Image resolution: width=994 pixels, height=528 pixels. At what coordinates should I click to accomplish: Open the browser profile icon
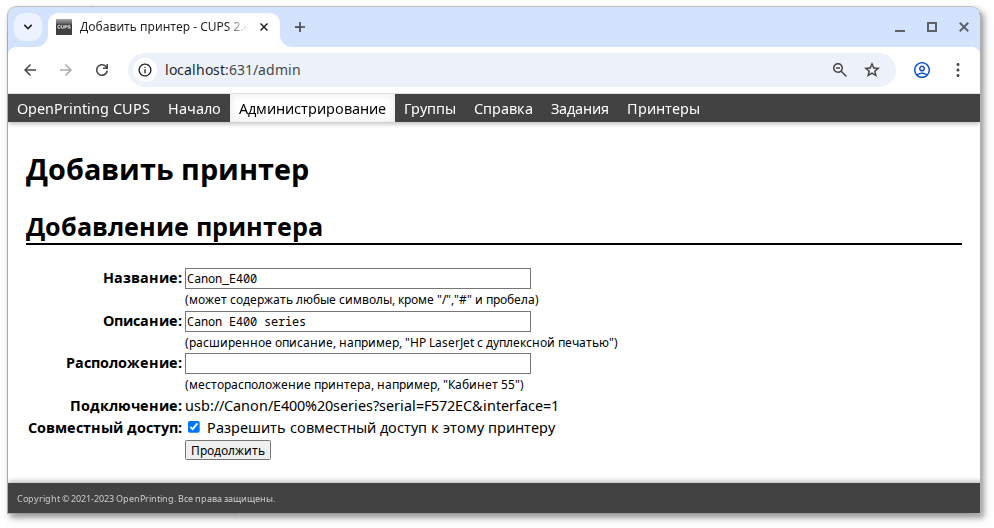click(922, 70)
